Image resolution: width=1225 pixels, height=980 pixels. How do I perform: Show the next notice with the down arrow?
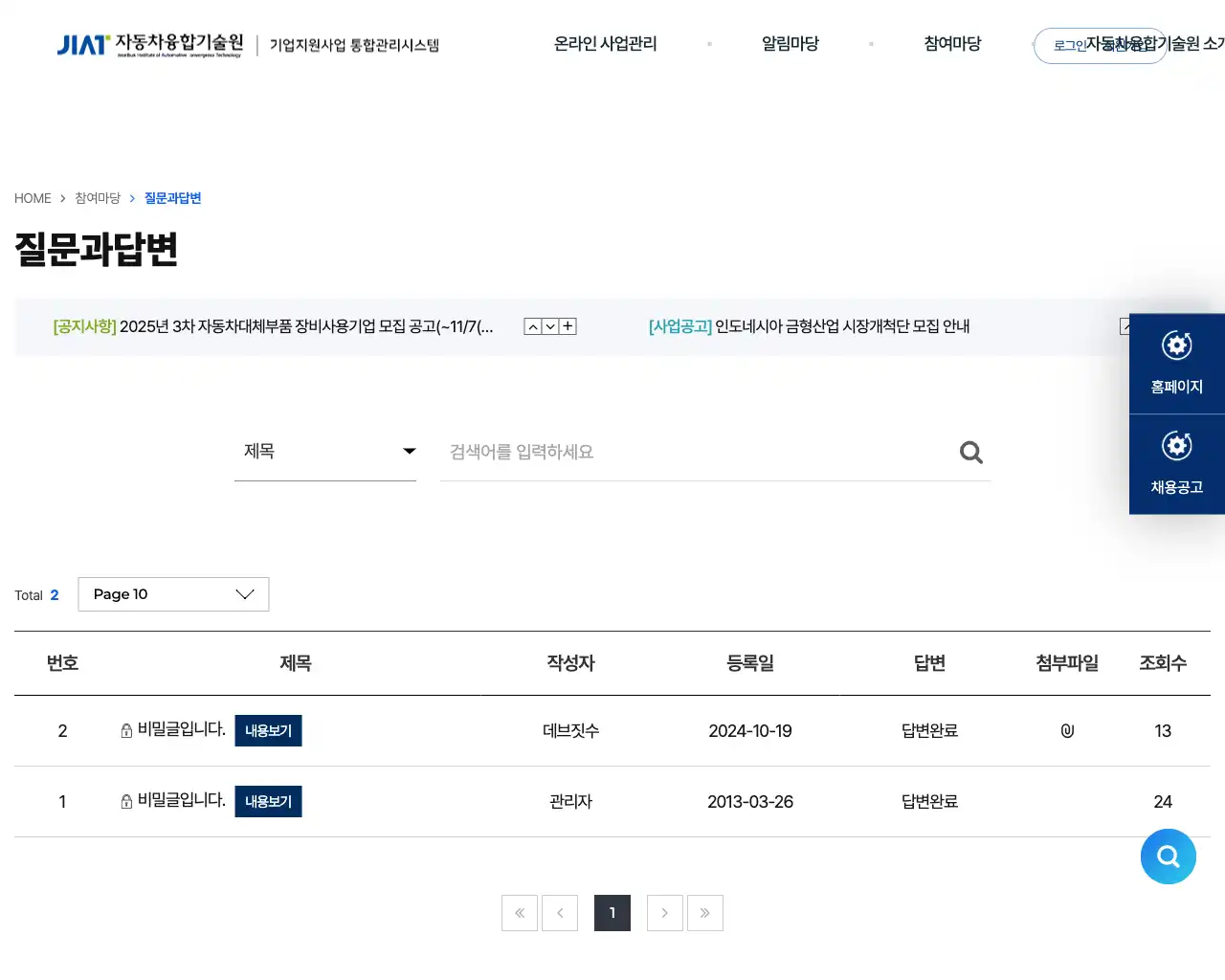click(x=549, y=325)
